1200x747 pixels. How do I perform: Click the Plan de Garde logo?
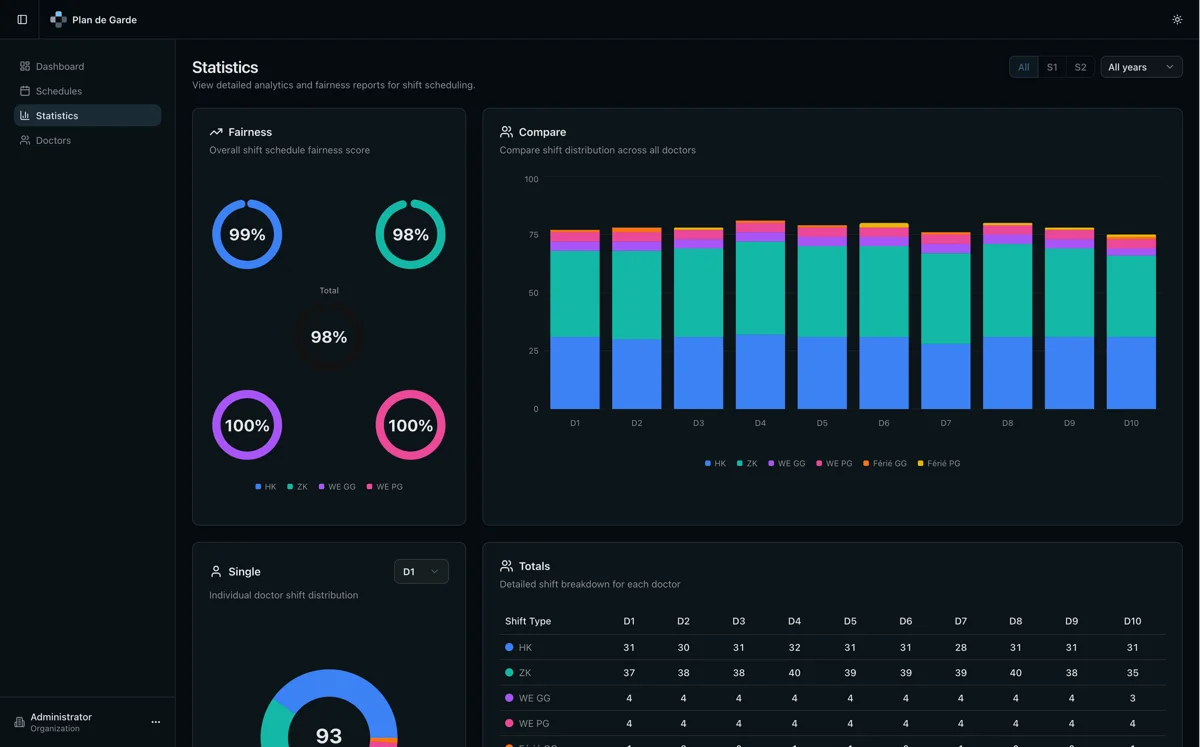tap(58, 20)
